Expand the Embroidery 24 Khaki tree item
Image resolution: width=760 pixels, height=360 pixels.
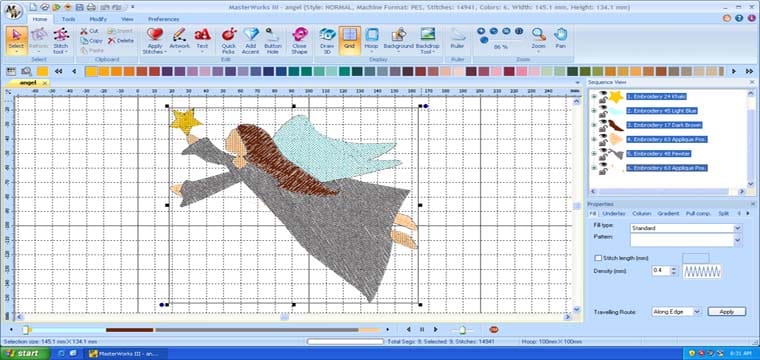(594, 97)
